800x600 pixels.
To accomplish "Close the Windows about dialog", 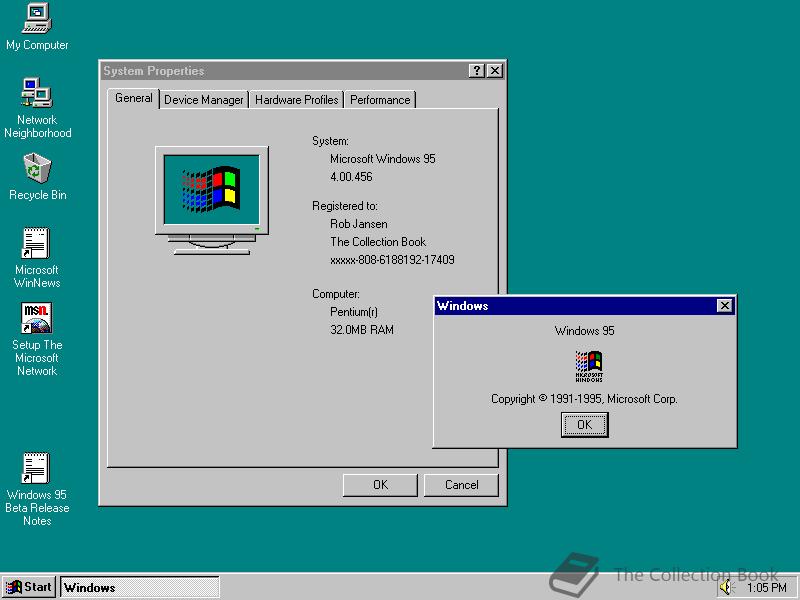I will (x=724, y=306).
